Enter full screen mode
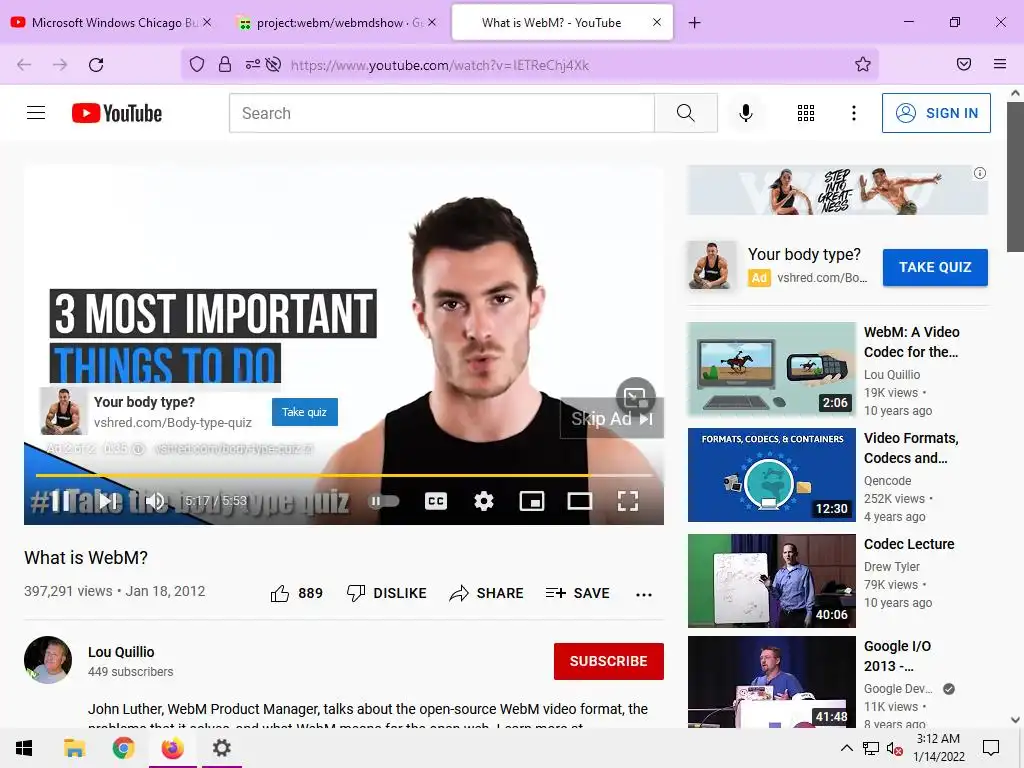The width and height of the screenshot is (1024, 768). (x=628, y=501)
